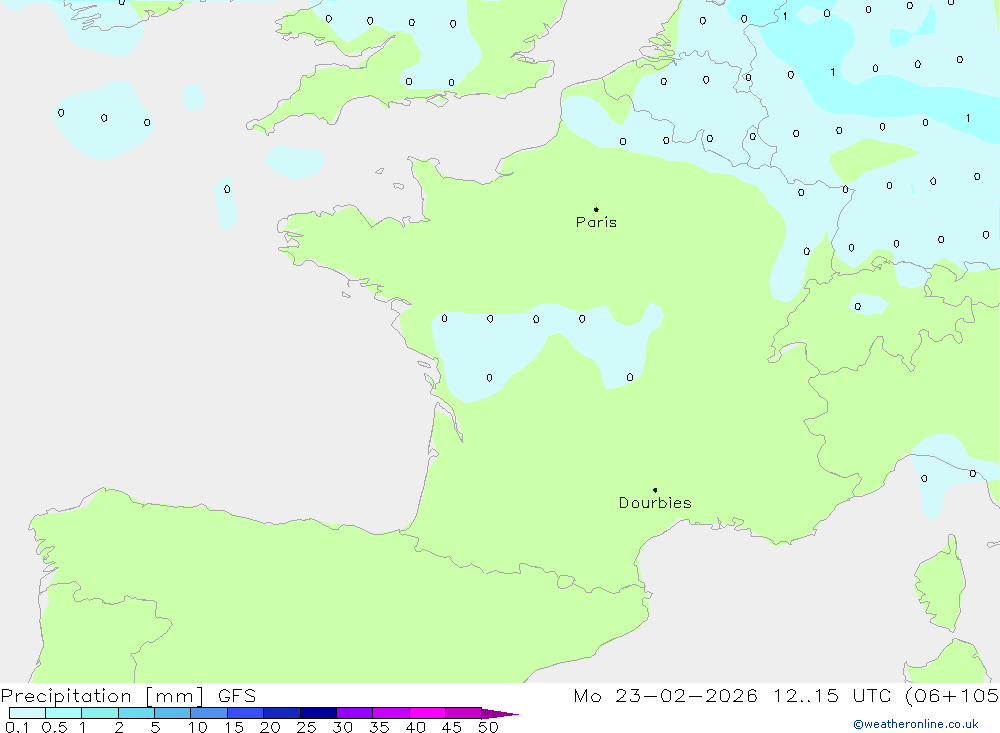Select the black dot marking Dourbies

point(655,490)
